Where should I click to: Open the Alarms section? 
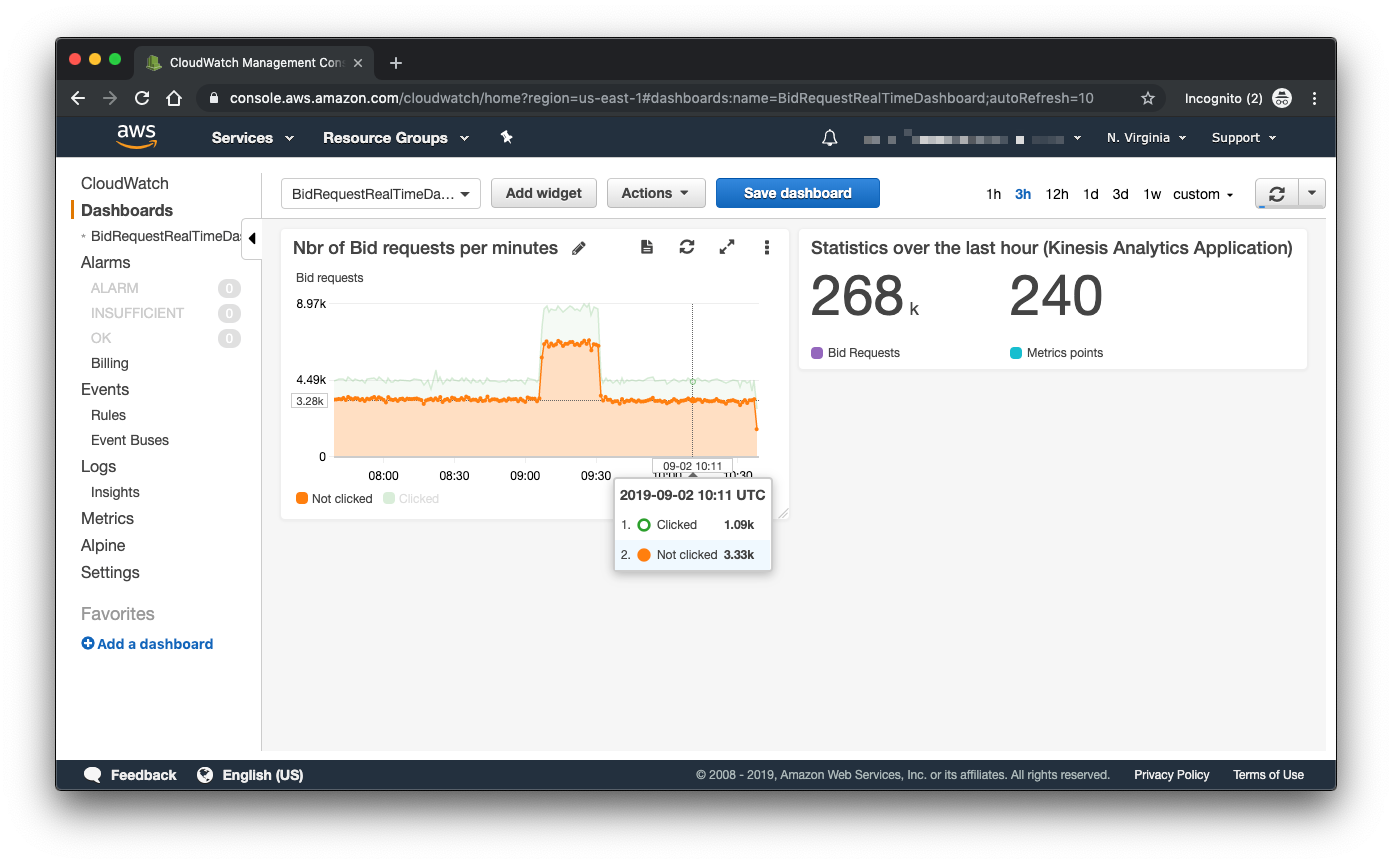(106, 262)
